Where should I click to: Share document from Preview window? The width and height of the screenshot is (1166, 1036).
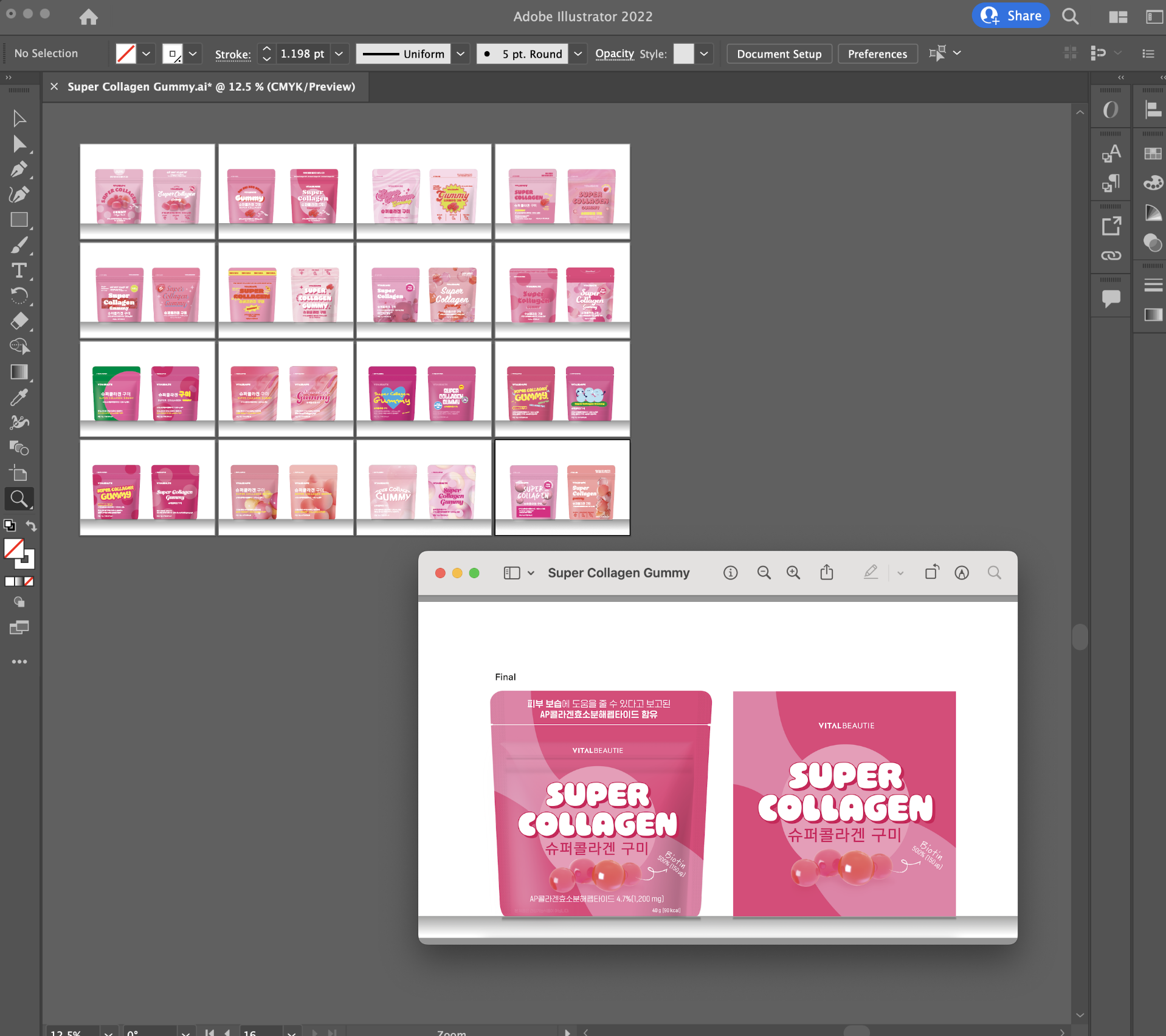tap(827, 572)
